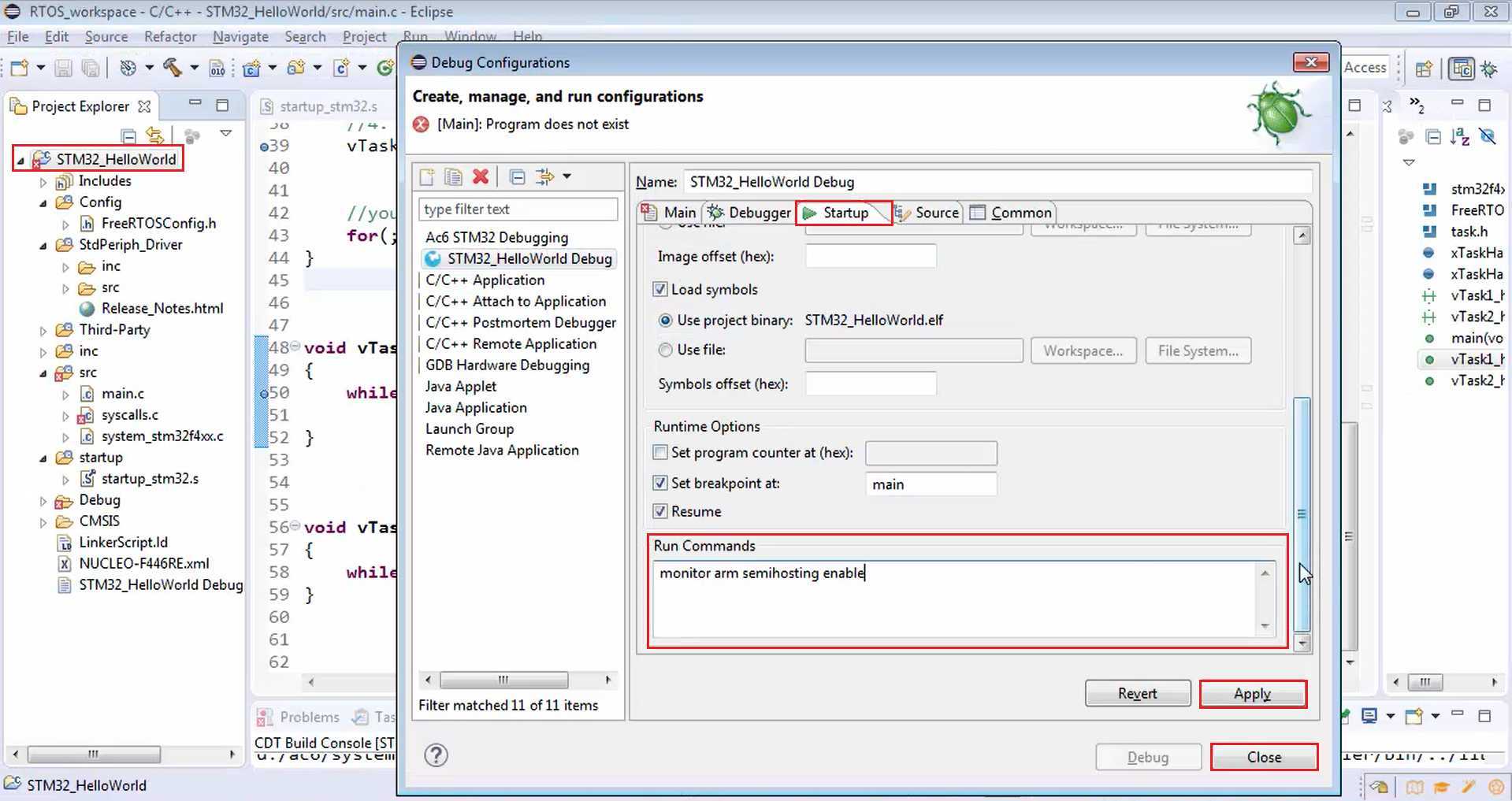Click File System button for symbols file

point(1198,350)
